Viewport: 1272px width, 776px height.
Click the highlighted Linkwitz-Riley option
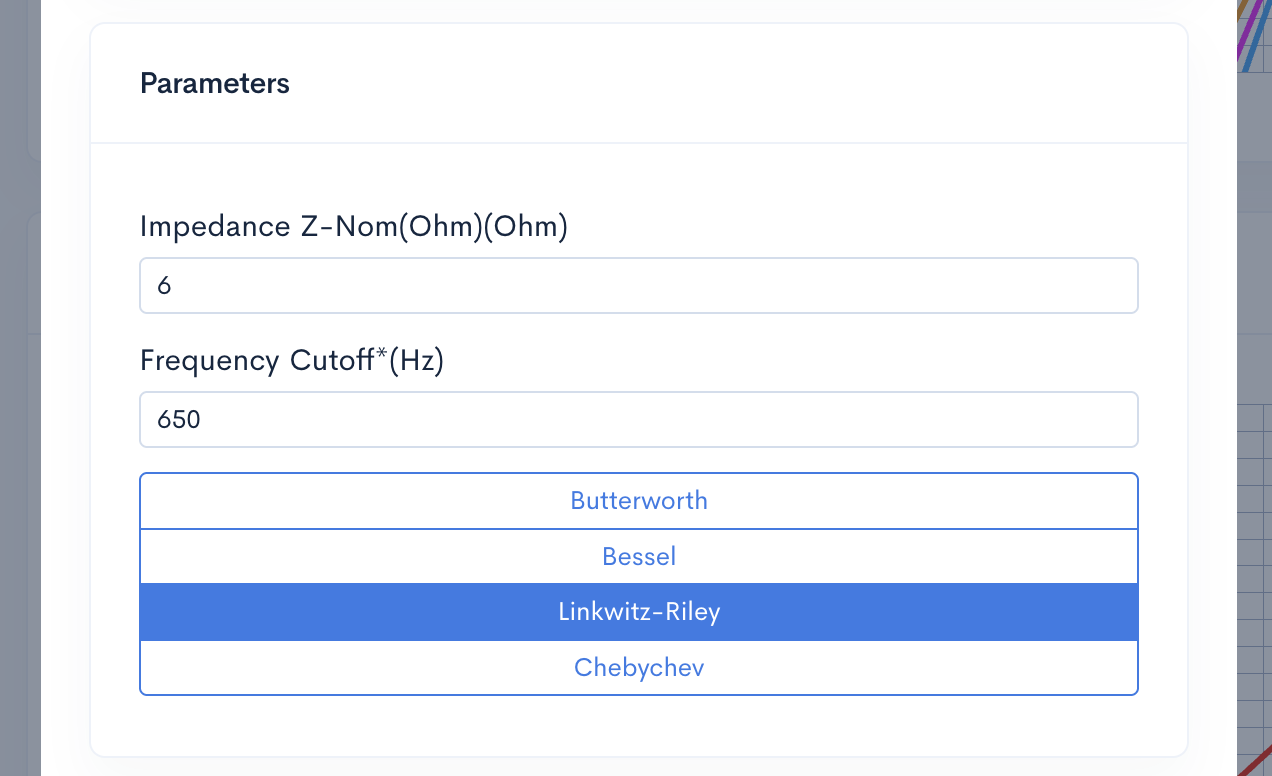638,612
